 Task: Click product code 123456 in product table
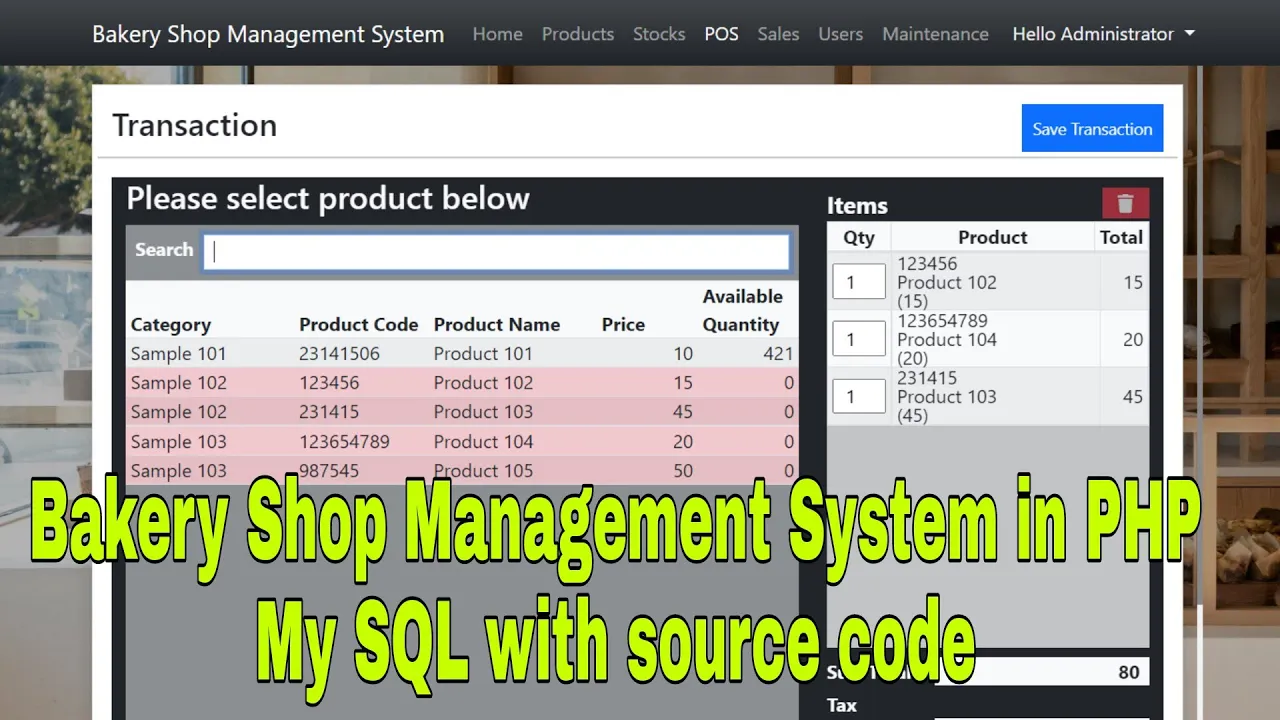tap(329, 382)
